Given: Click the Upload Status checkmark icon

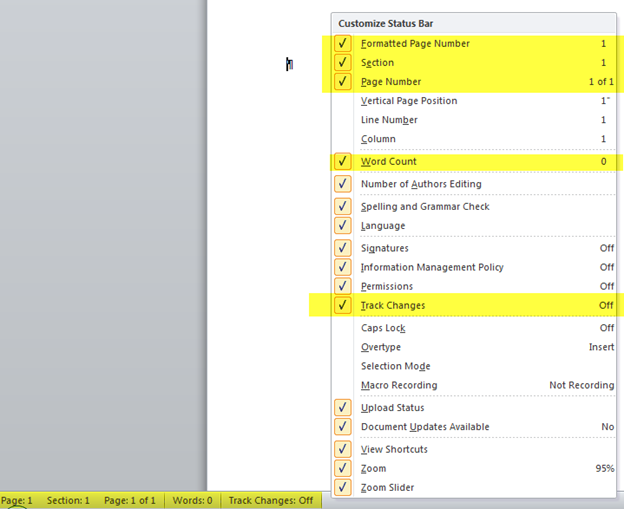Looking at the screenshot, I should pyautogui.click(x=343, y=408).
